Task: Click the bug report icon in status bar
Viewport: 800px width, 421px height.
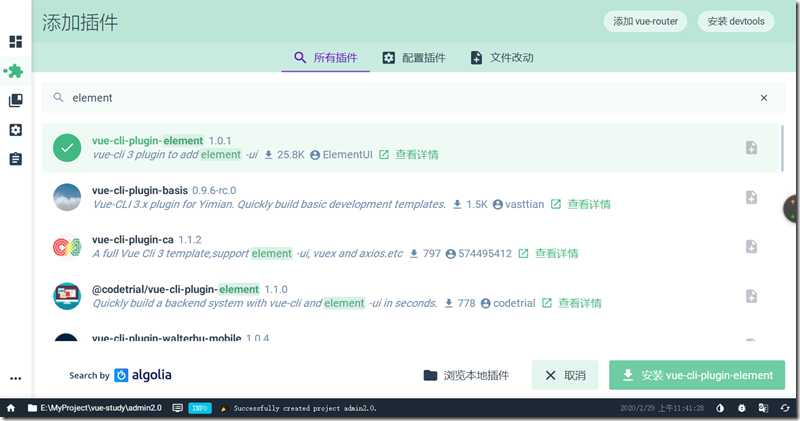Action: tap(742, 408)
